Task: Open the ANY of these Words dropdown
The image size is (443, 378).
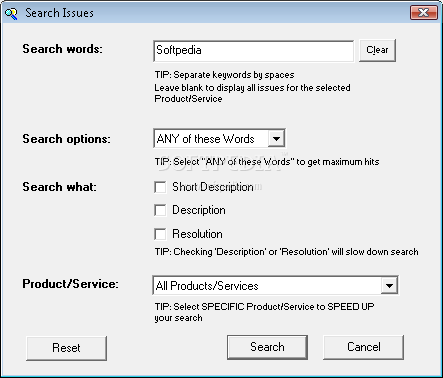Action: 276,138
